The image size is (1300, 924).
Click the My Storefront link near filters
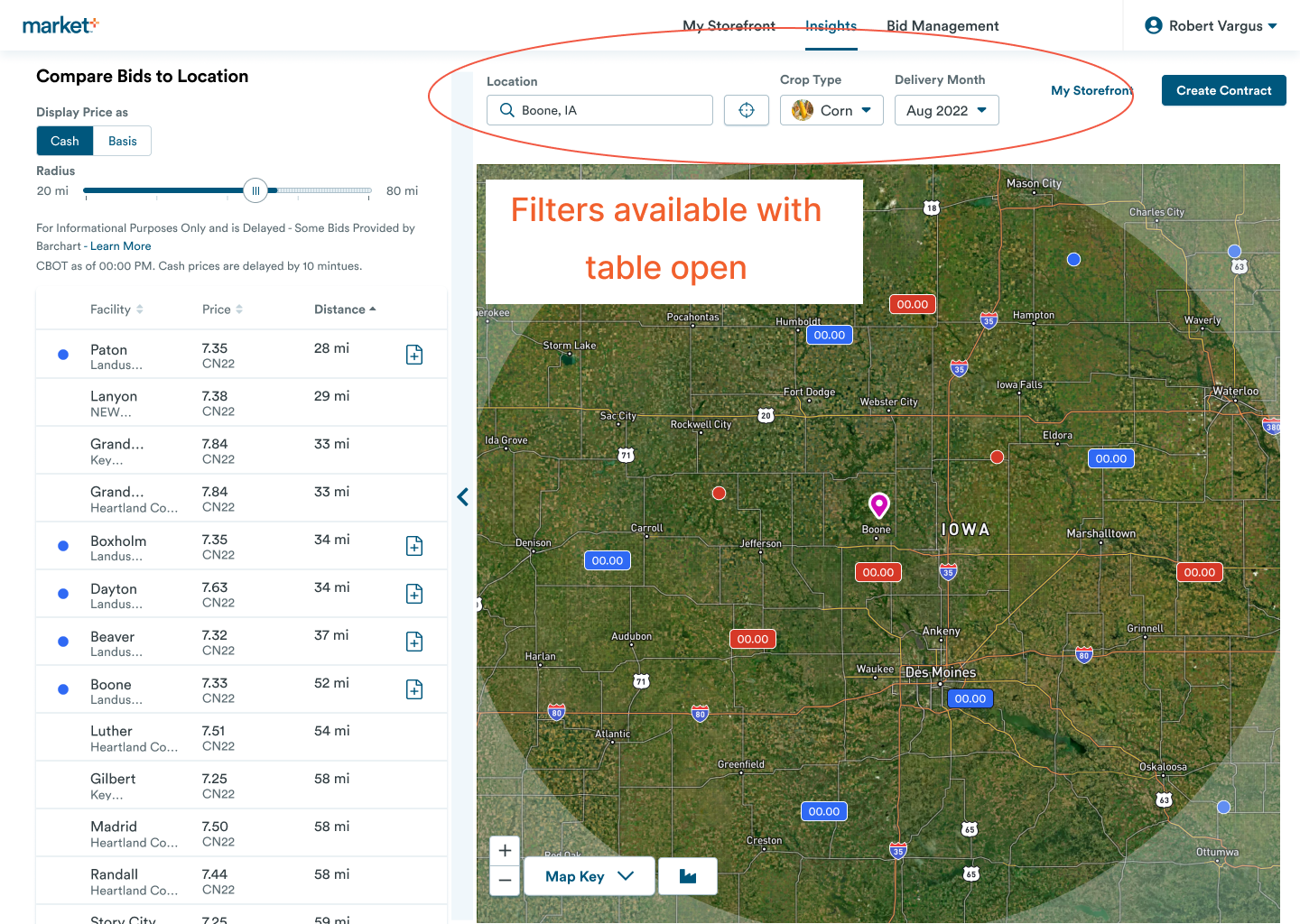[x=1092, y=90]
